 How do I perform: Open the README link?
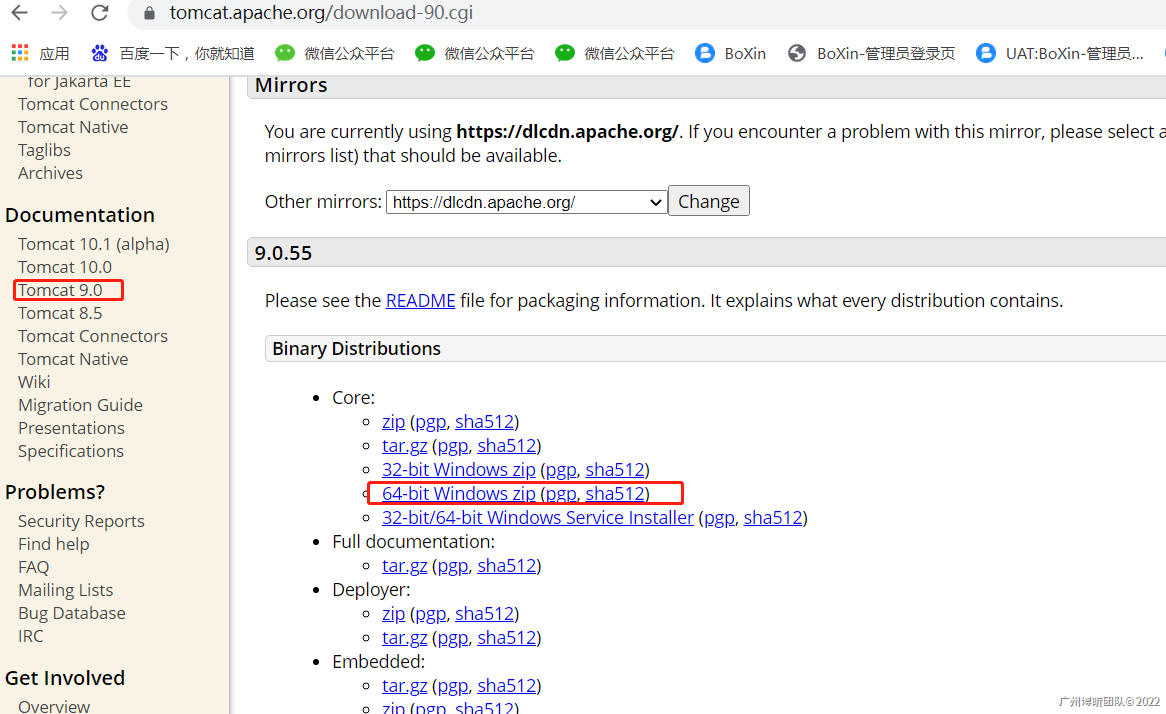tap(420, 300)
